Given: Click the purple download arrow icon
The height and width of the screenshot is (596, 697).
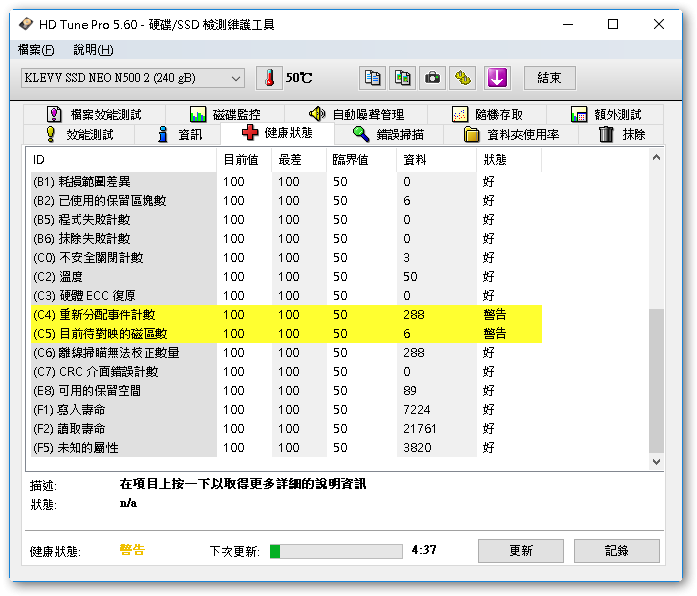Looking at the screenshot, I should click(497, 78).
